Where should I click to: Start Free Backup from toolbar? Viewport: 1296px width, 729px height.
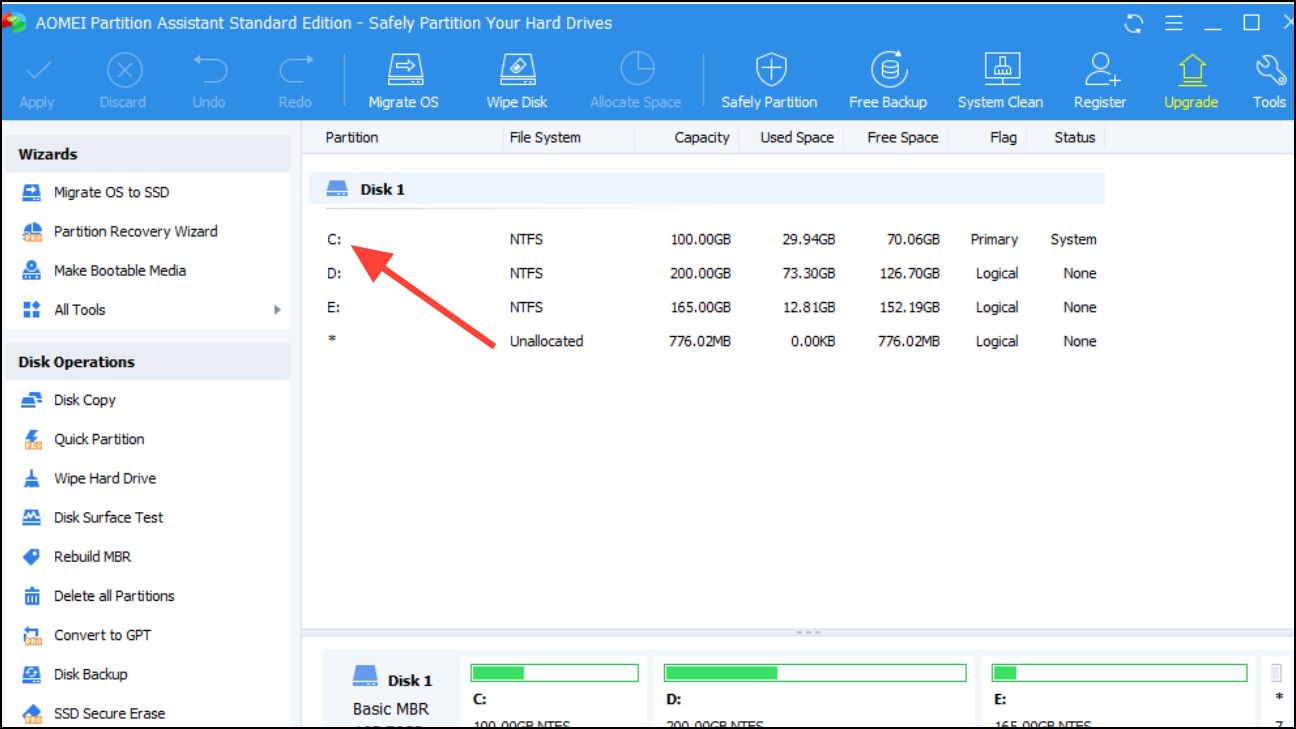(x=888, y=82)
